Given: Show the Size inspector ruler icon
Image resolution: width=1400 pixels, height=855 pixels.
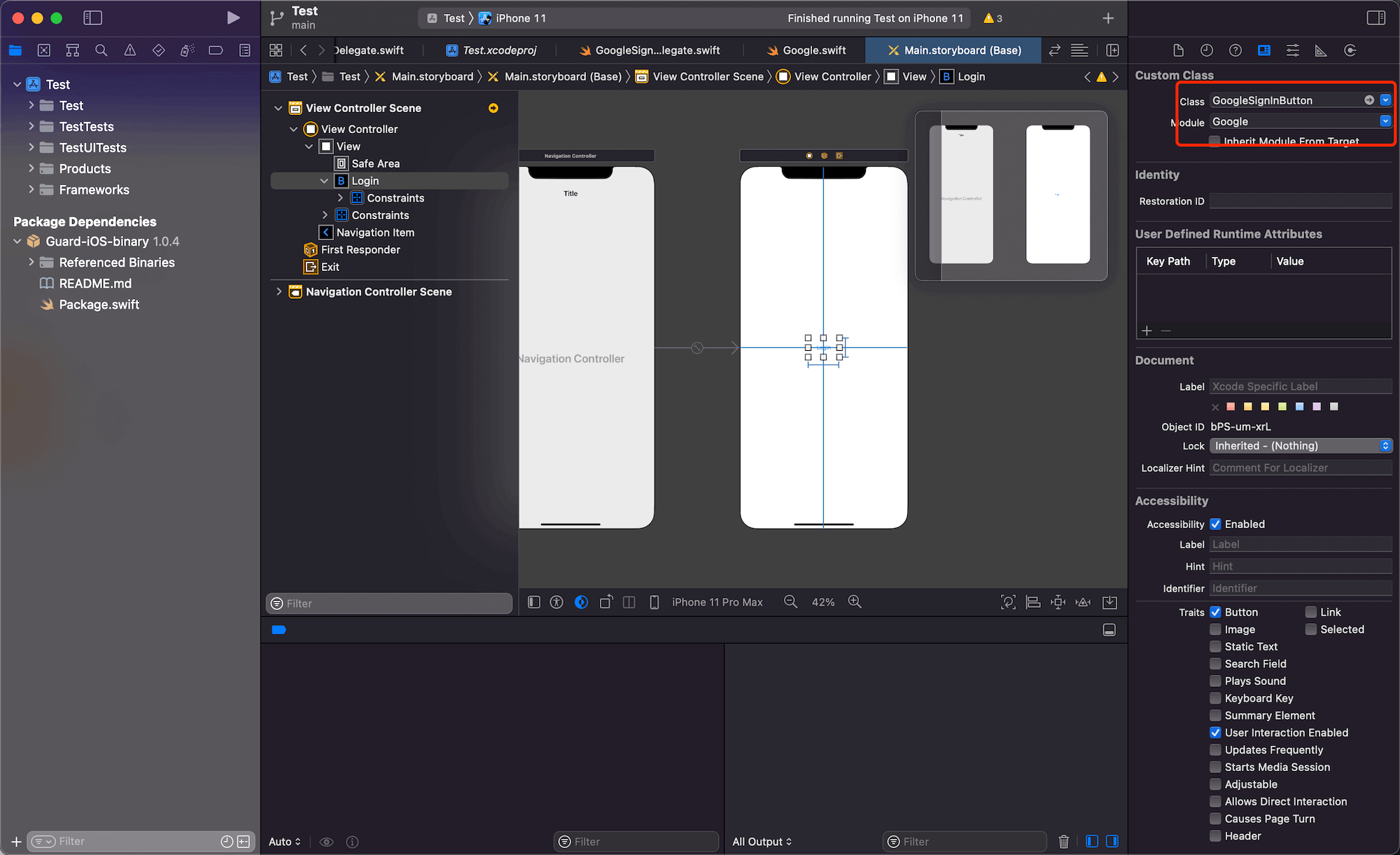Looking at the screenshot, I should pos(1321,50).
